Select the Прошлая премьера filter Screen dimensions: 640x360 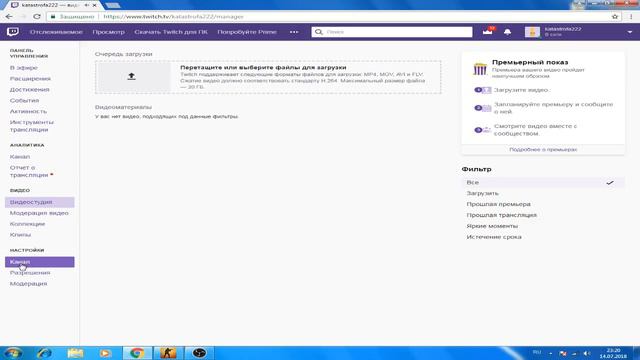(x=498, y=204)
